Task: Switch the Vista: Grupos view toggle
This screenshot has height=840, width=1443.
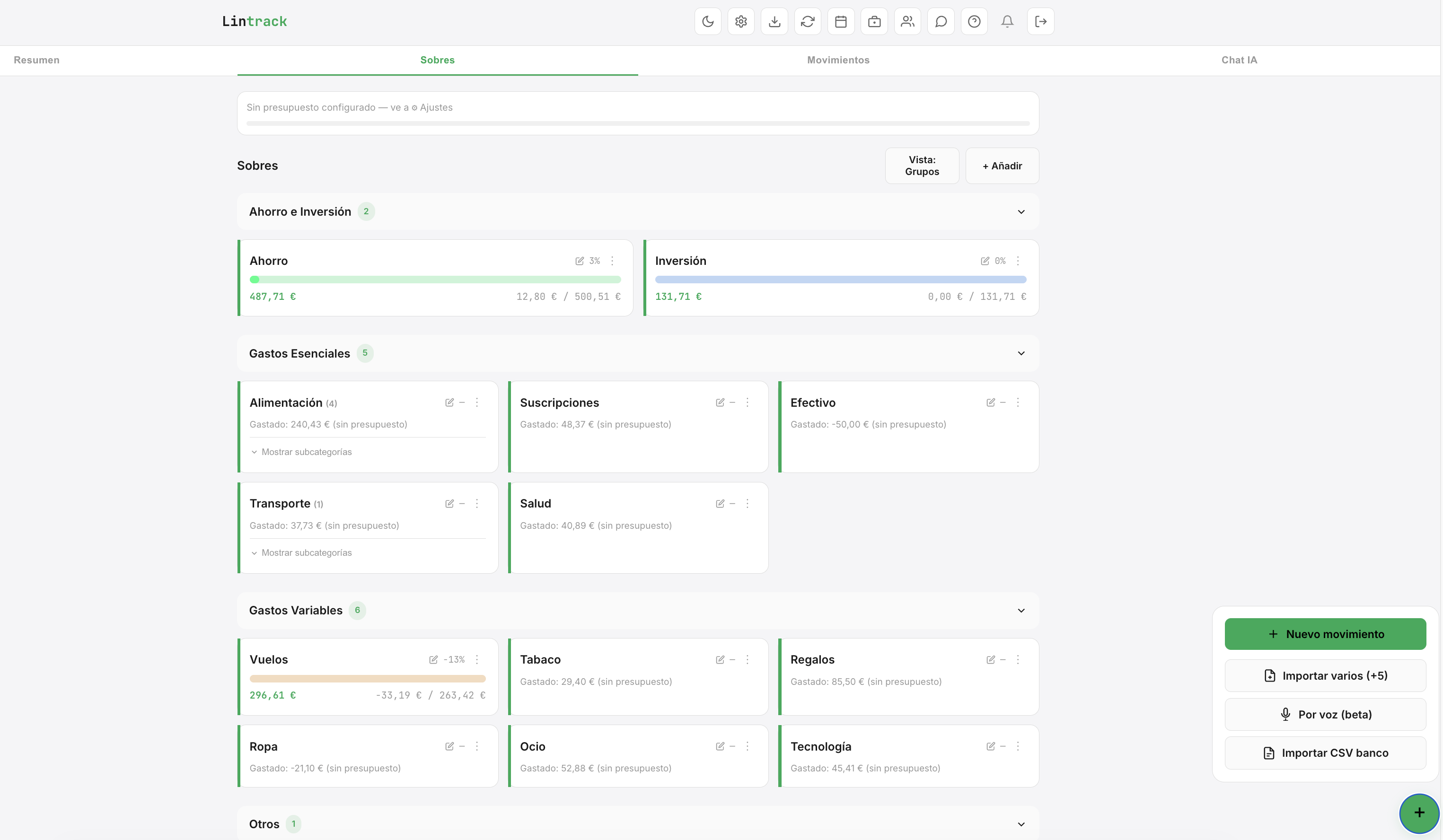Action: point(922,166)
